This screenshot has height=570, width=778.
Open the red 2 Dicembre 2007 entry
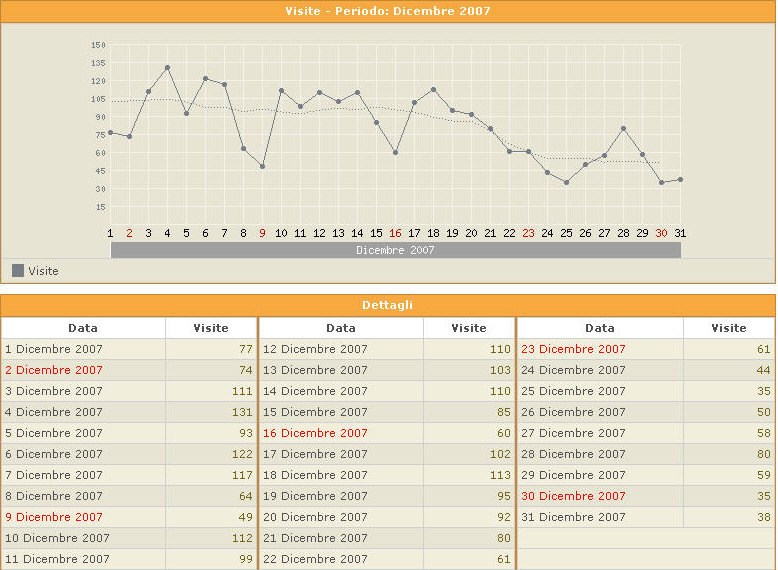coord(54,370)
